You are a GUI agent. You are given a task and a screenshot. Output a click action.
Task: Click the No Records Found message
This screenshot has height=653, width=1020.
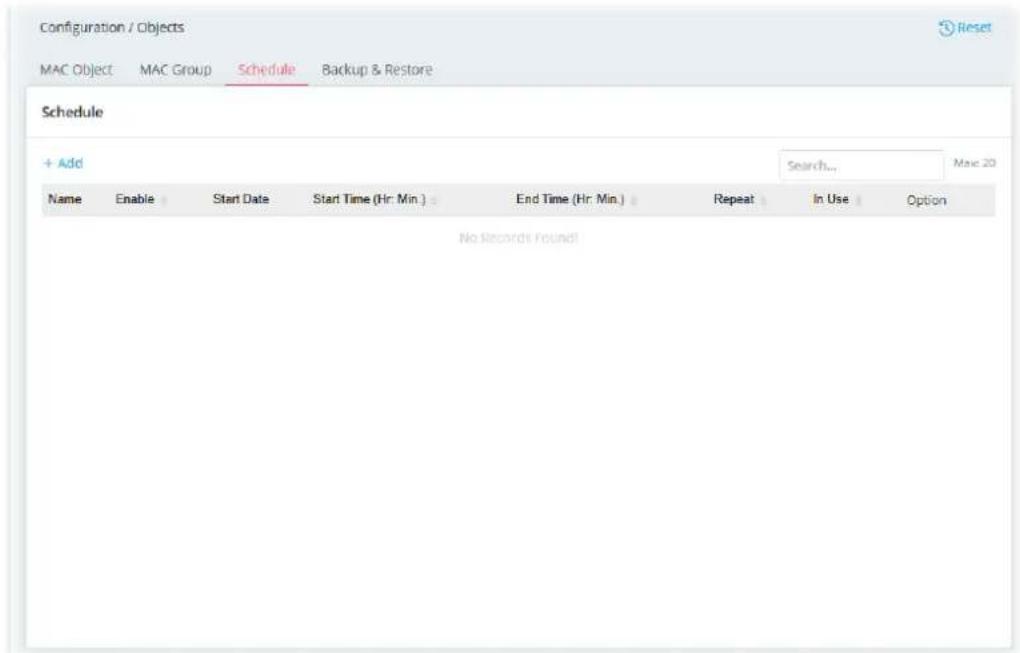point(518,238)
